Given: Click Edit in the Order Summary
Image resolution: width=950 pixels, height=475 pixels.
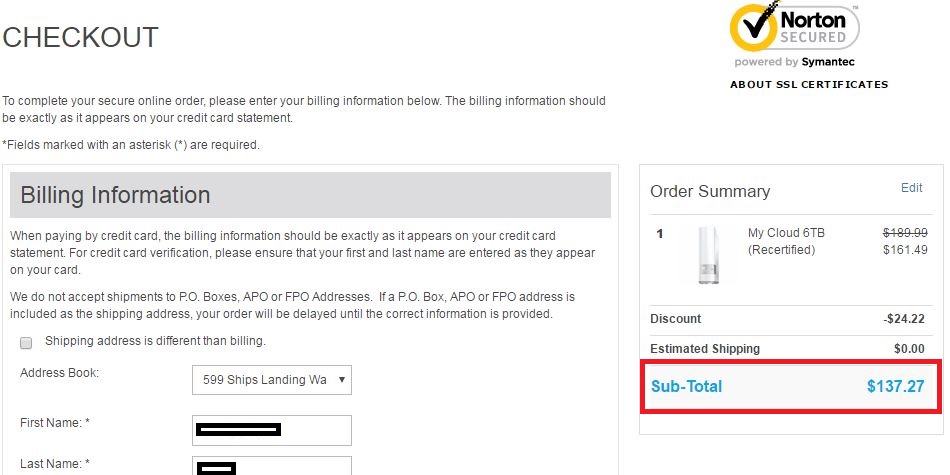Looking at the screenshot, I should (x=911, y=188).
